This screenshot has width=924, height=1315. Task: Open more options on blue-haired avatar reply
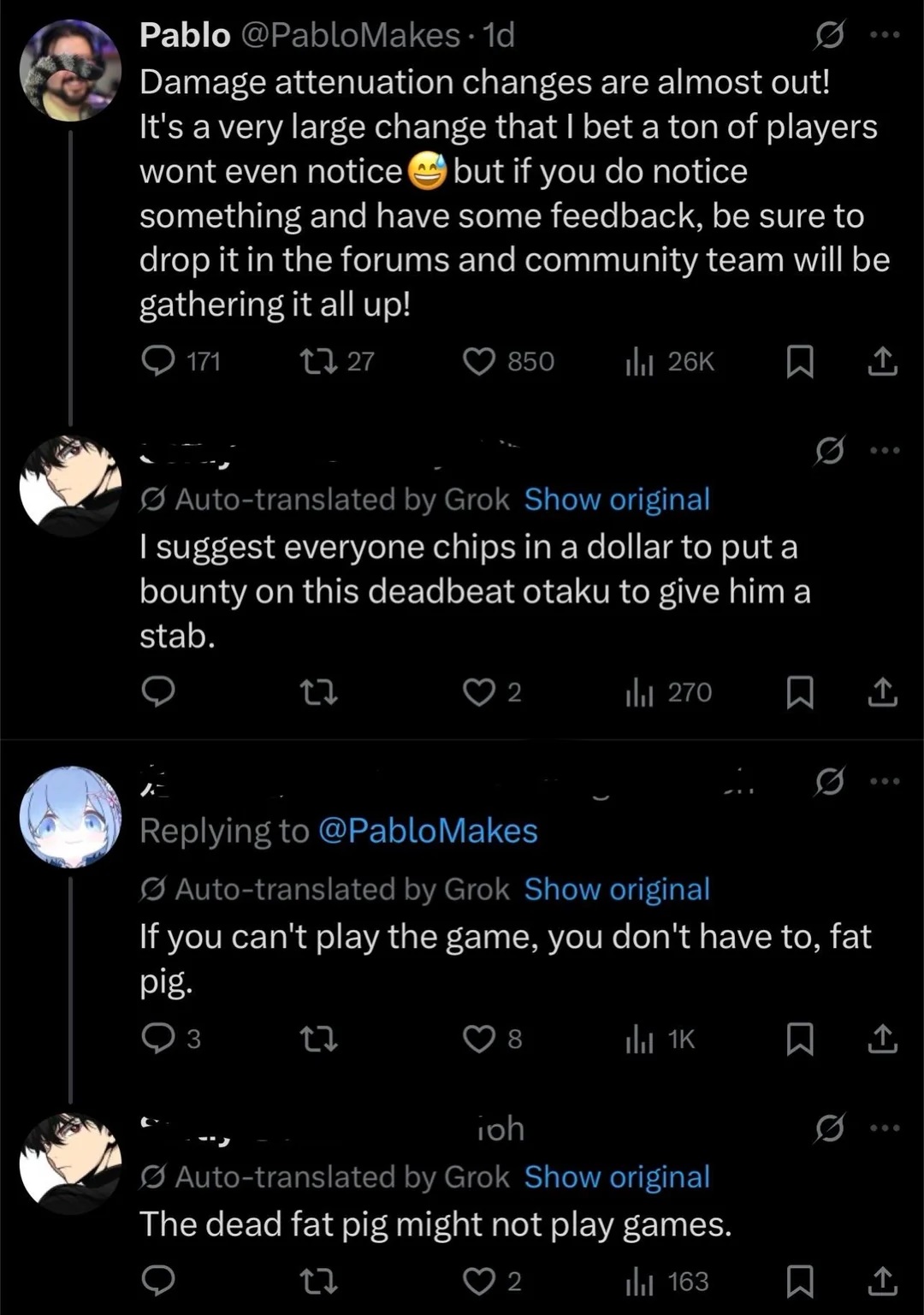click(x=884, y=780)
